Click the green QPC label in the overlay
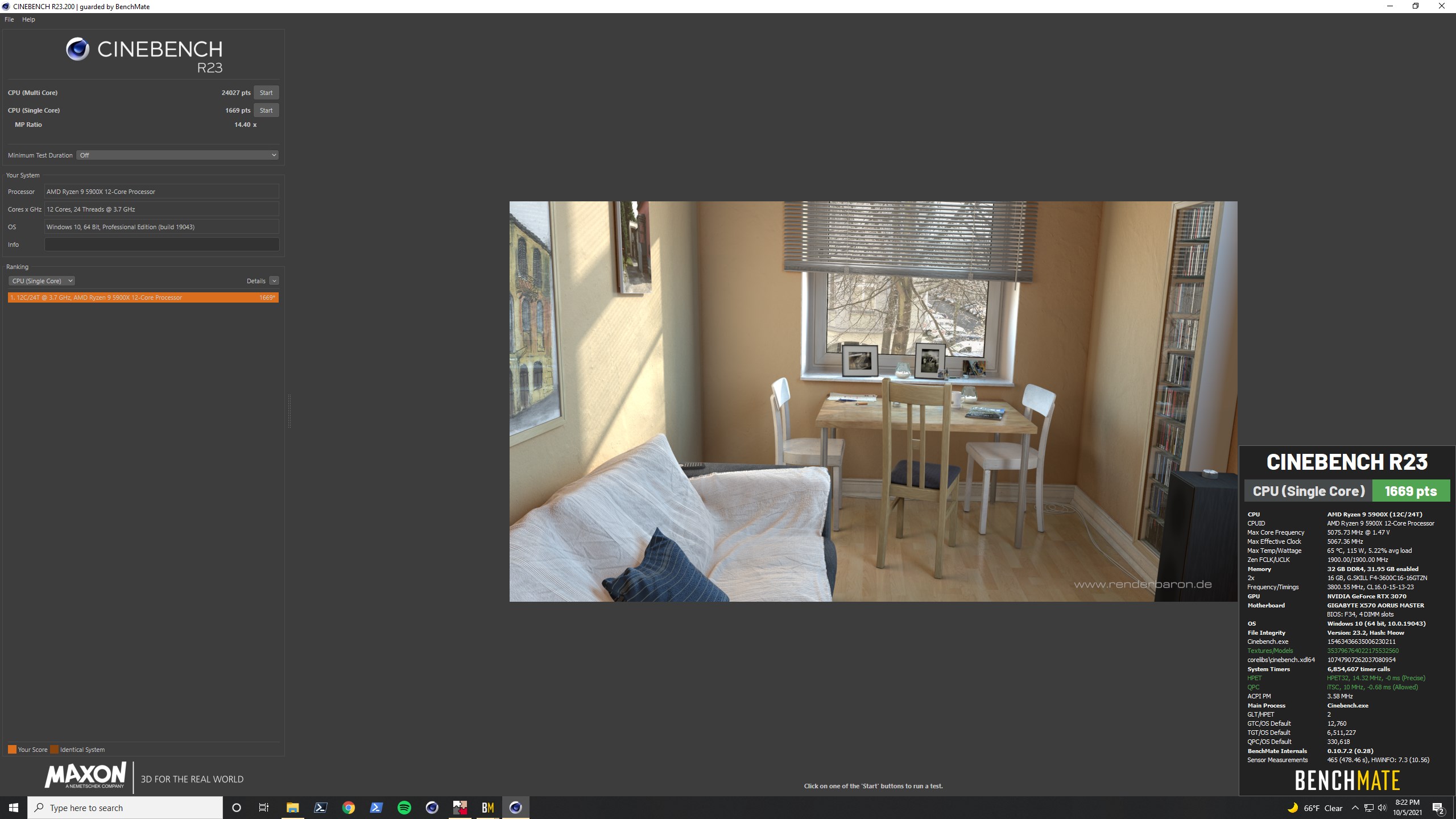Image resolution: width=1456 pixels, height=819 pixels. click(1254, 687)
